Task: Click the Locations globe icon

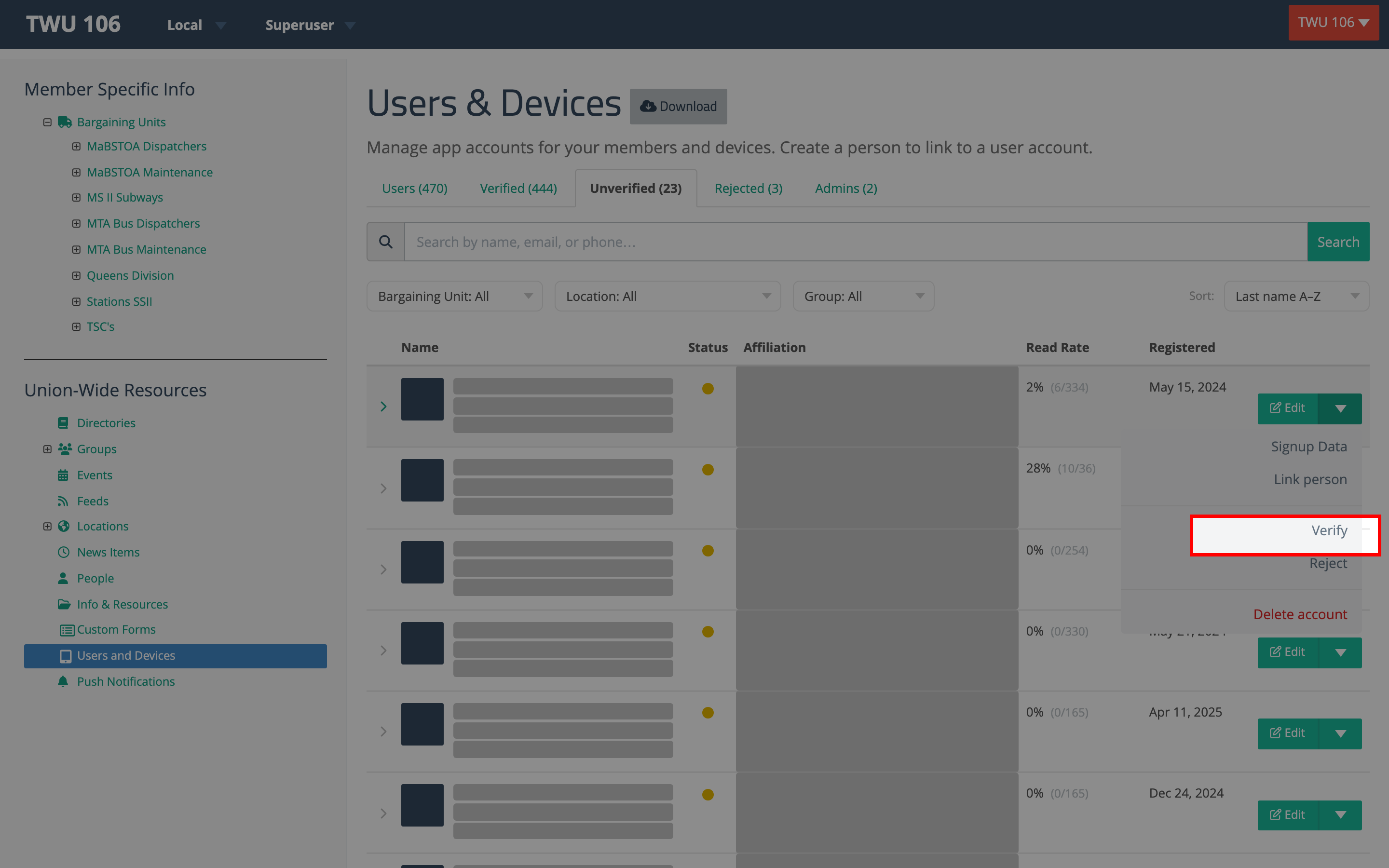Action: pos(64,527)
